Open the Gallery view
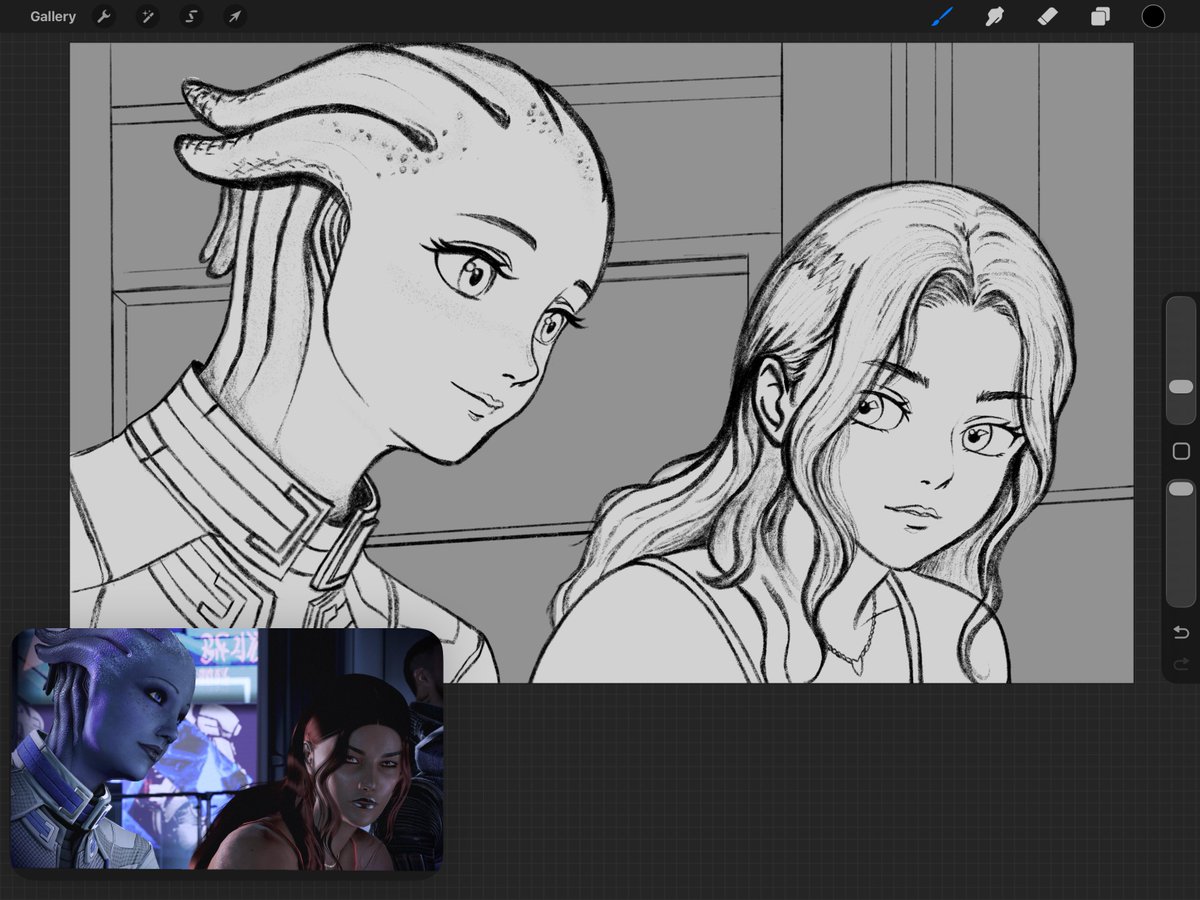 coord(53,17)
